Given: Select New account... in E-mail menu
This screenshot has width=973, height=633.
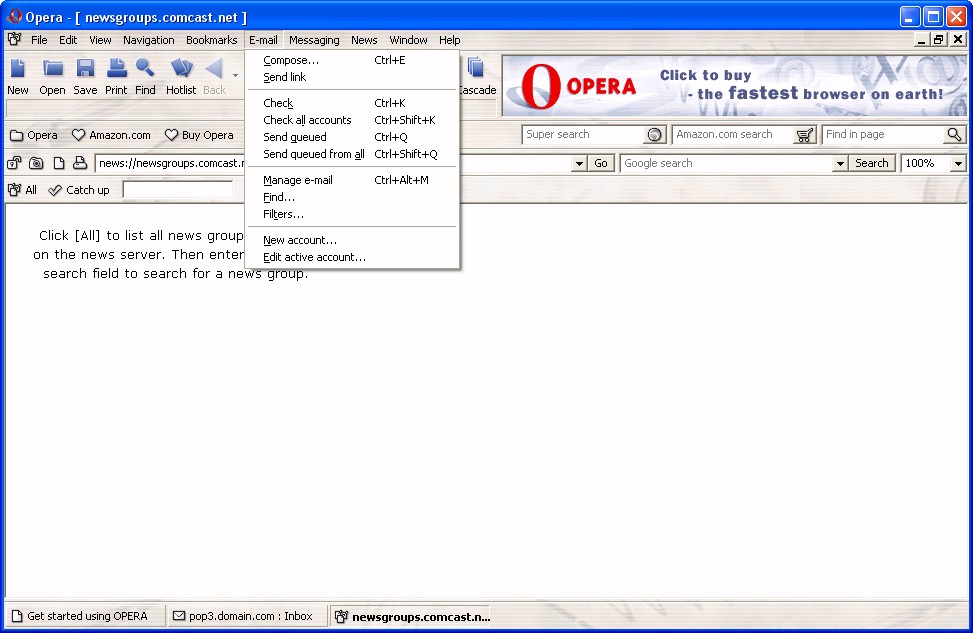Looking at the screenshot, I should point(299,240).
